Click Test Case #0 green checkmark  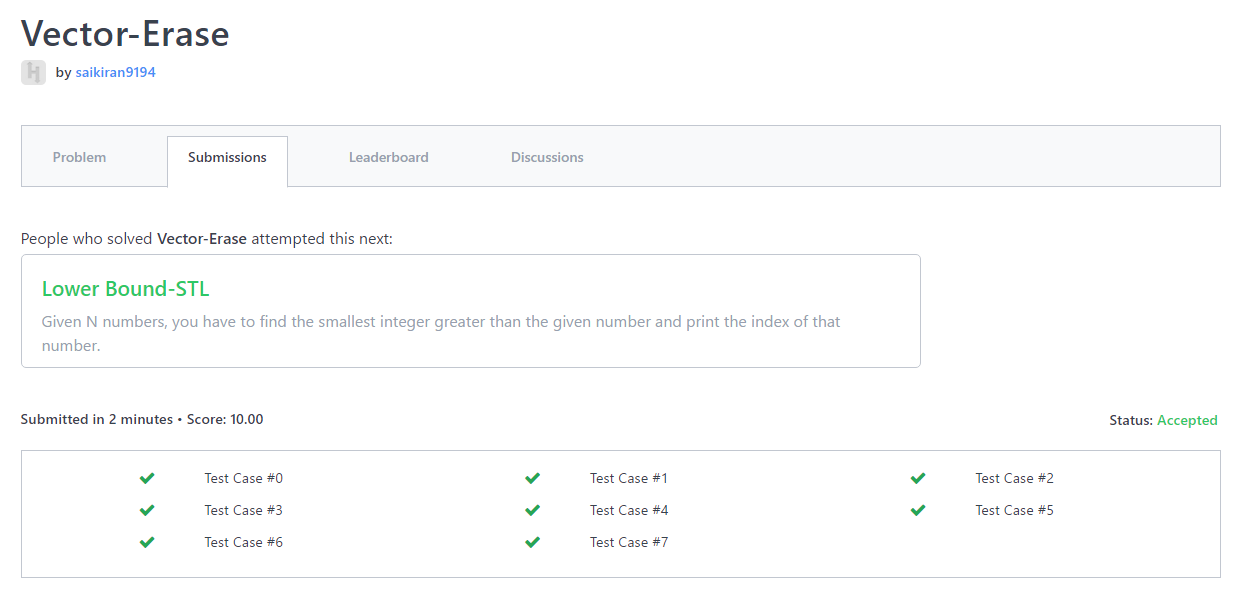tap(147, 478)
